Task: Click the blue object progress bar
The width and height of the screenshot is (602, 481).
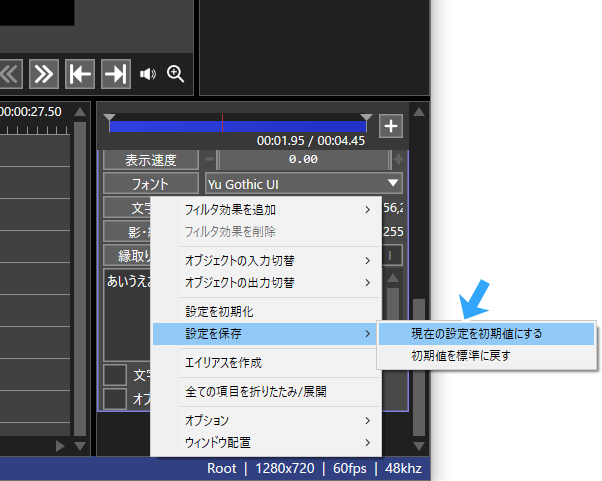Action: point(238,127)
